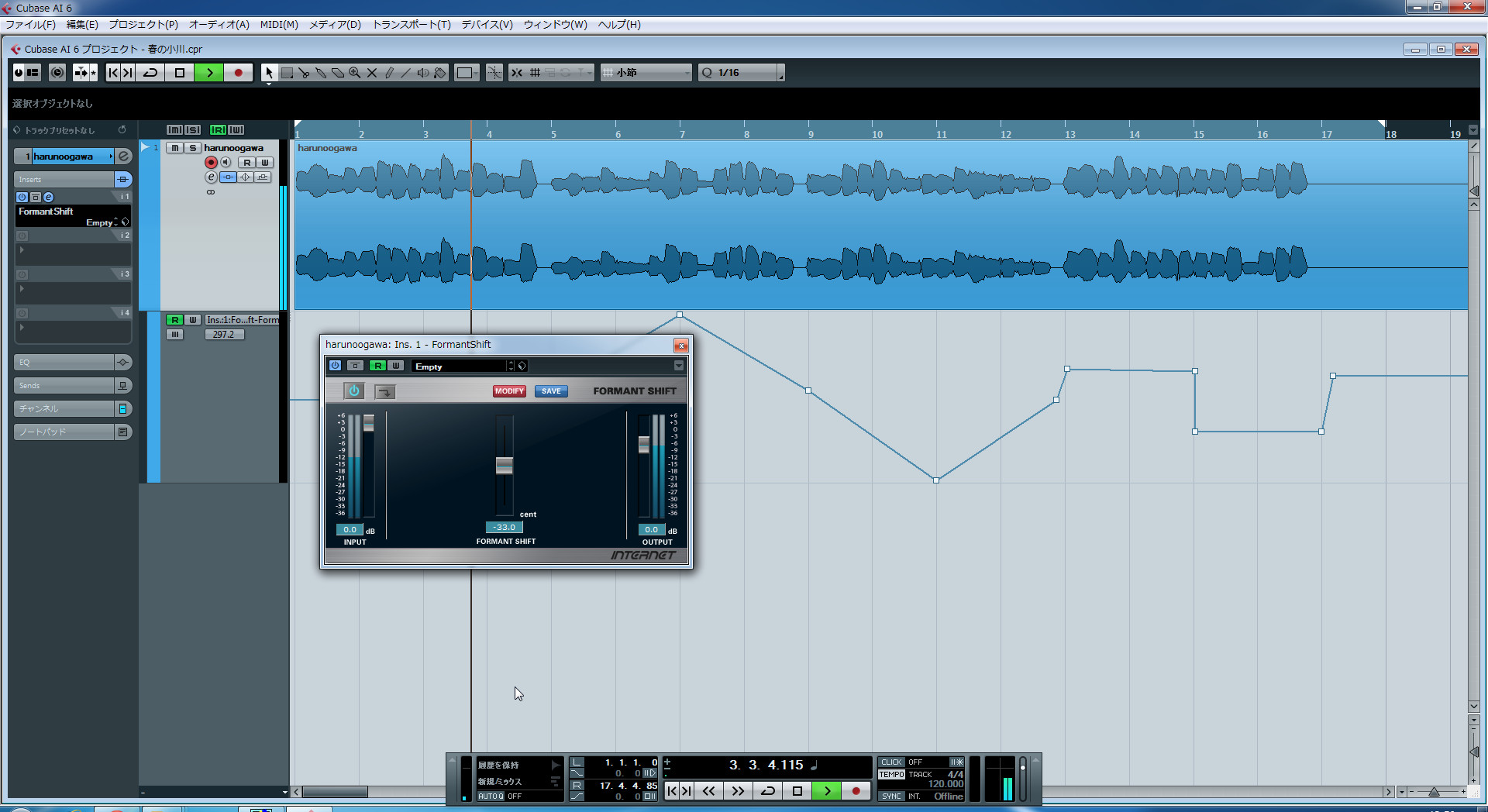Toggle Read automation on harunoogawa track
Image resolution: width=1488 pixels, height=812 pixels.
click(247, 163)
